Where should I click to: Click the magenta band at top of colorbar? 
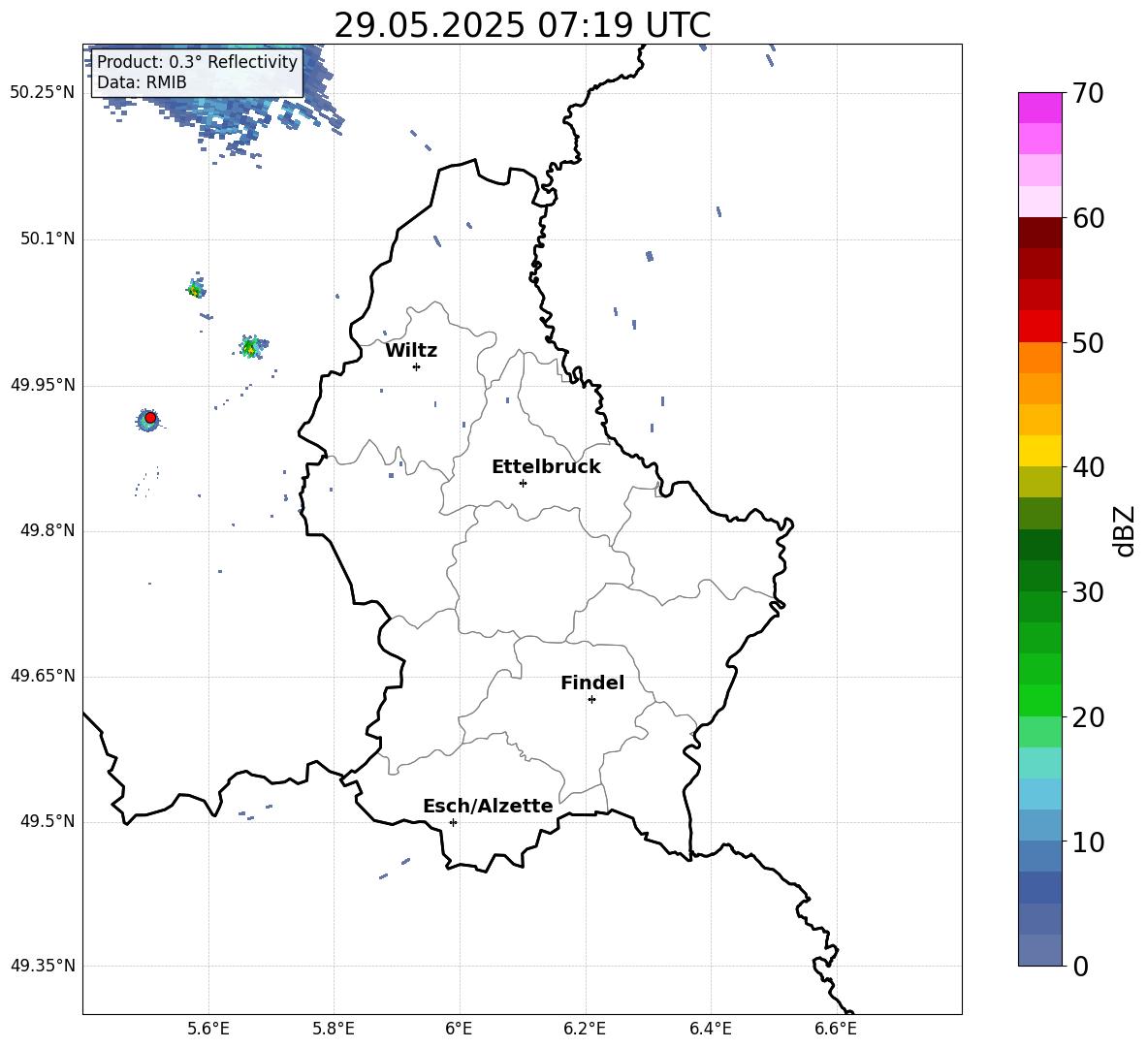pyautogui.click(x=1040, y=109)
